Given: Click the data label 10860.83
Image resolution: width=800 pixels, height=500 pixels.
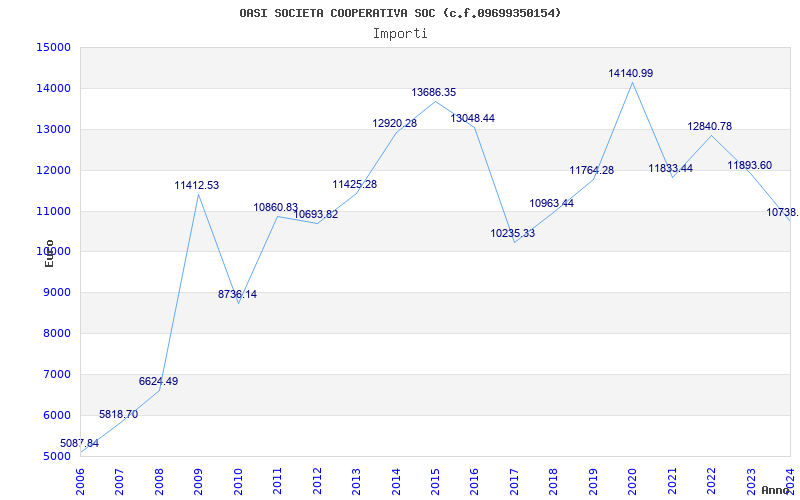Looking at the screenshot, I should tap(276, 207).
